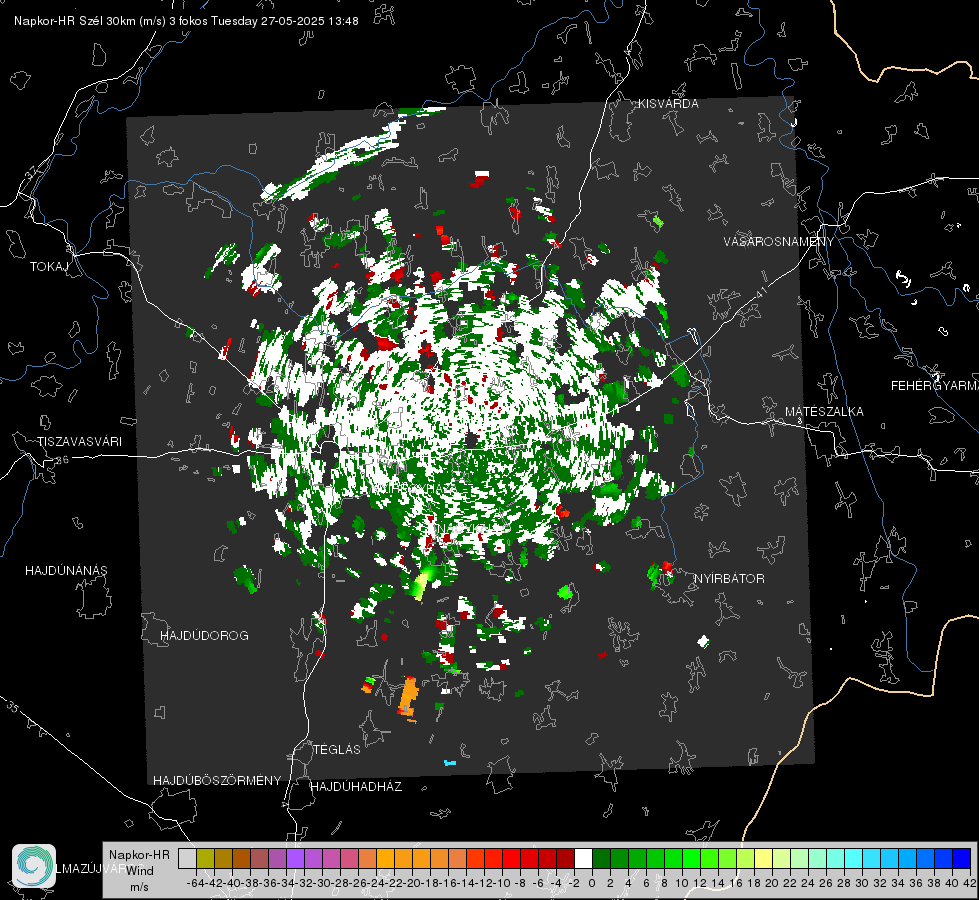Image resolution: width=979 pixels, height=900 pixels.
Task: Select the HAJDÚDOROG city label
Action: point(204,636)
